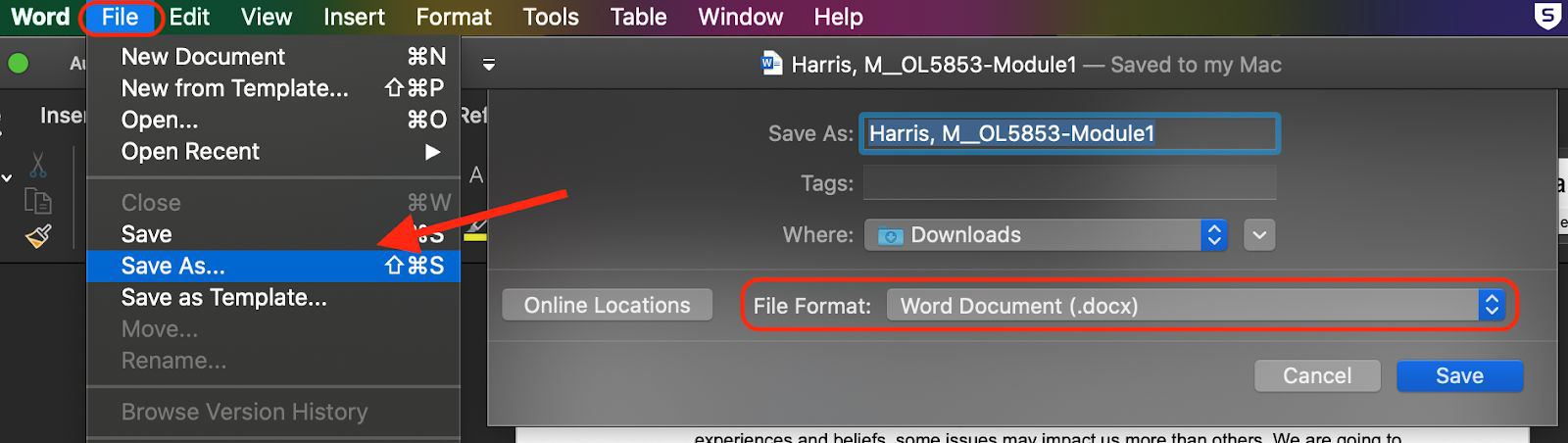The width and height of the screenshot is (1568, 443).
Task: Open the Customize Quick Access Toolbar arrow
Action: [489, 65]
